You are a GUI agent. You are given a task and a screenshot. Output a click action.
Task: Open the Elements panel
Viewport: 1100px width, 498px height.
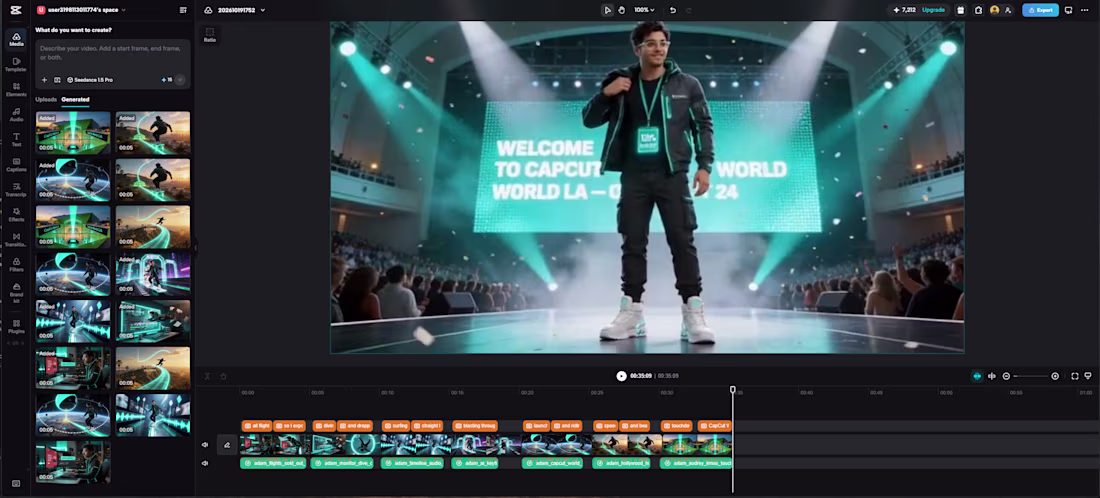pyautogui.click(x=16, y=89)
